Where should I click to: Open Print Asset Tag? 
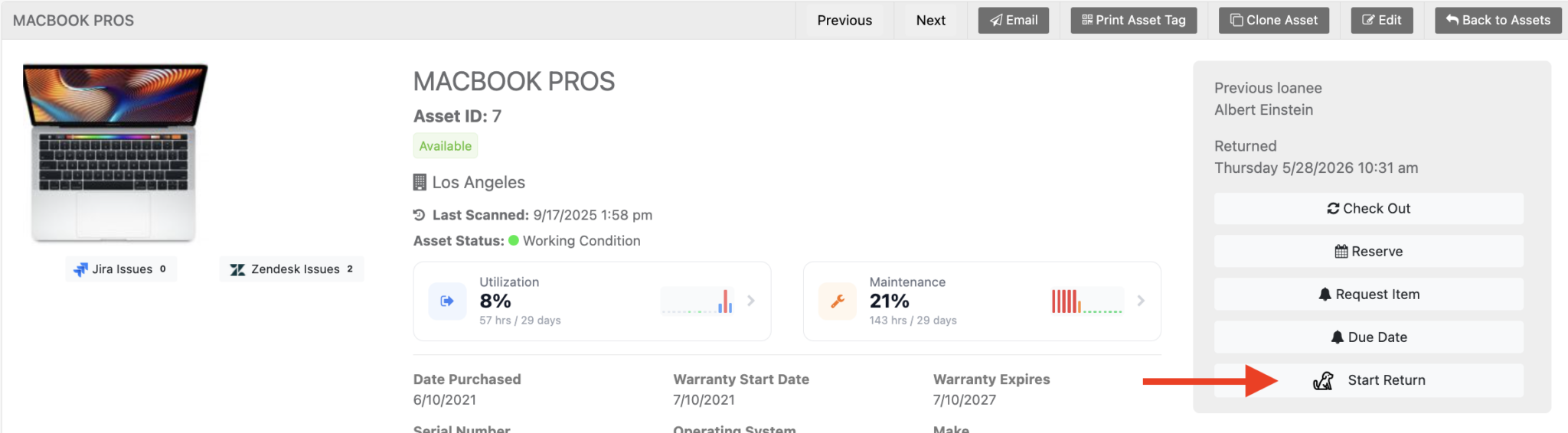click(1133, 21)
